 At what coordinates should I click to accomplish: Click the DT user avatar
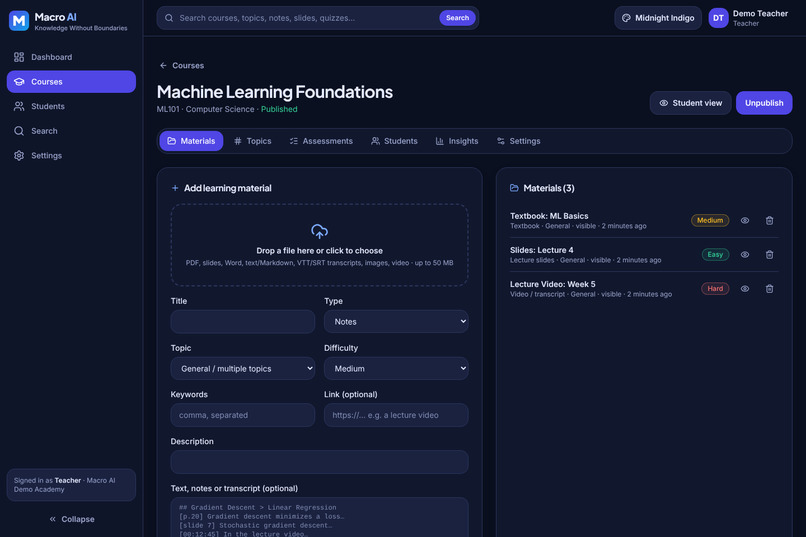coord(718,18)
